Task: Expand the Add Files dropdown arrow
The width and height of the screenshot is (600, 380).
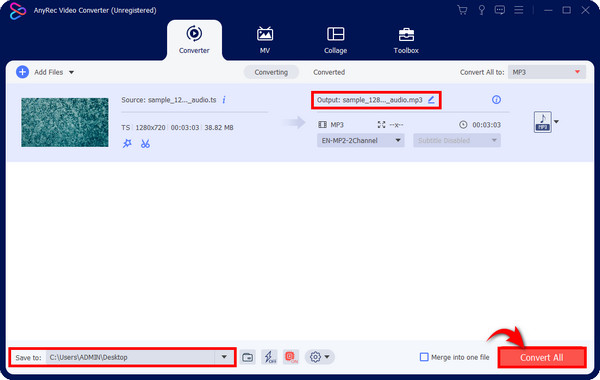Action: [x=71, y=72]
